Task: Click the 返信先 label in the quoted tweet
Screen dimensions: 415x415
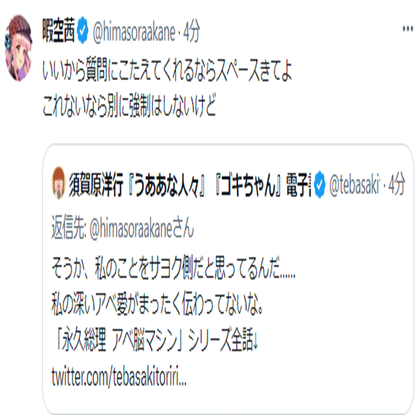Action: tap(69, 228)
